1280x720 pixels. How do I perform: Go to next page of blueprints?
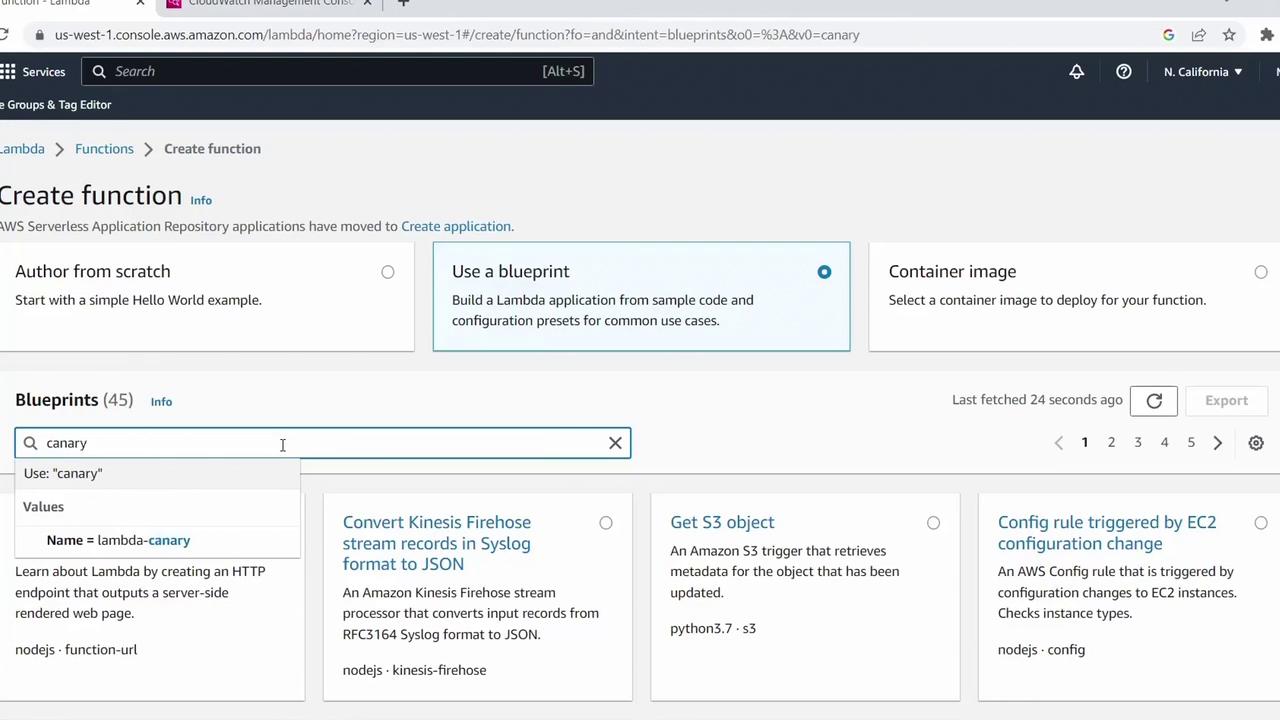1218,443
